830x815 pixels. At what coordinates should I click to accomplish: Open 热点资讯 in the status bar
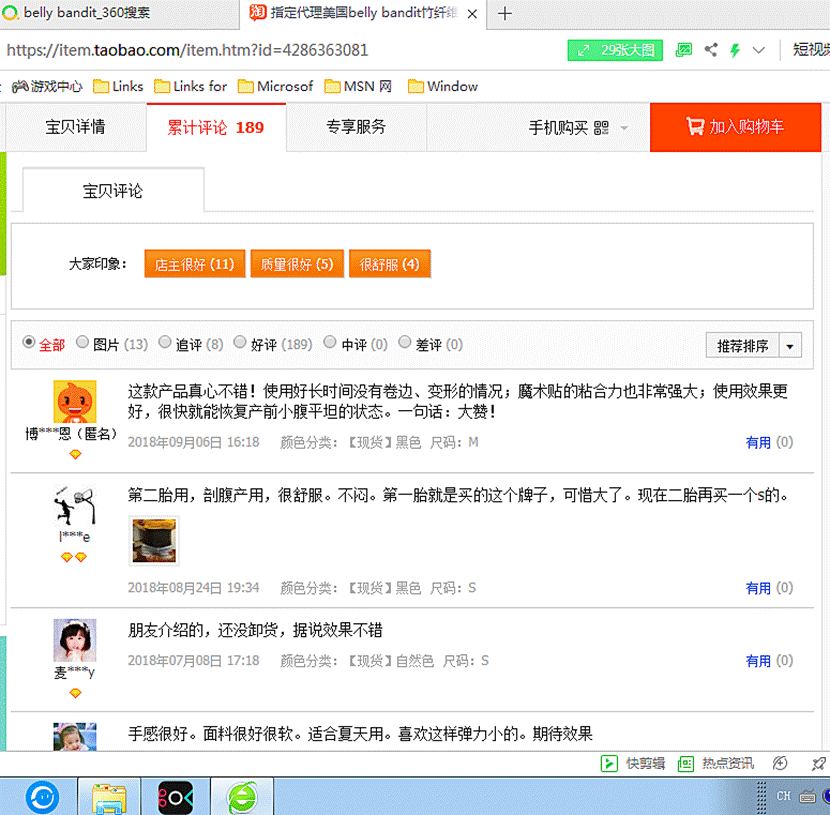point(716,763)
